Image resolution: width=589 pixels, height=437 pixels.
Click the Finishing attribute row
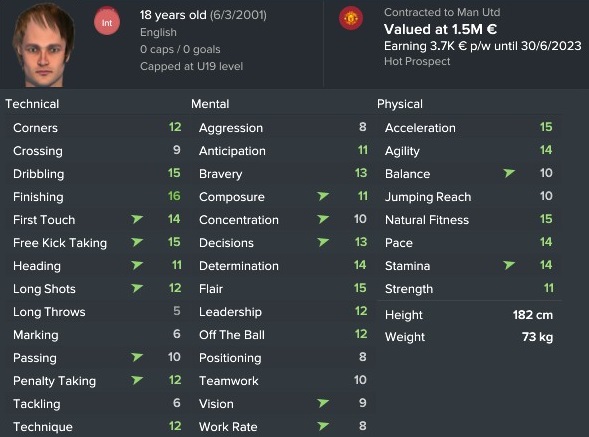click(97, 197)
